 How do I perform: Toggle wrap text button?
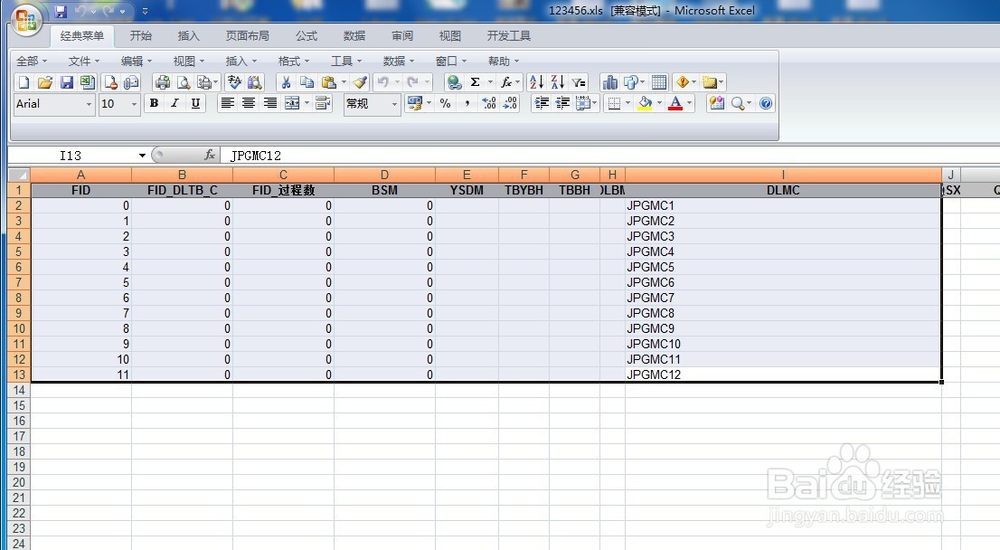[x=323, y=103]
